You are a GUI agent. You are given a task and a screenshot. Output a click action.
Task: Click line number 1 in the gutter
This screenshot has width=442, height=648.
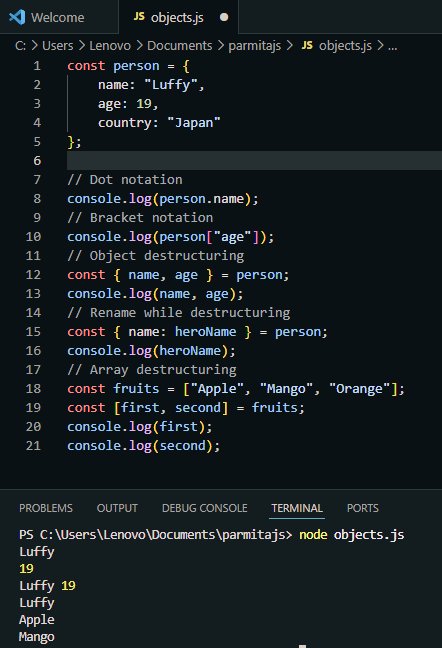pyautogui.click(x=37, y=66)
